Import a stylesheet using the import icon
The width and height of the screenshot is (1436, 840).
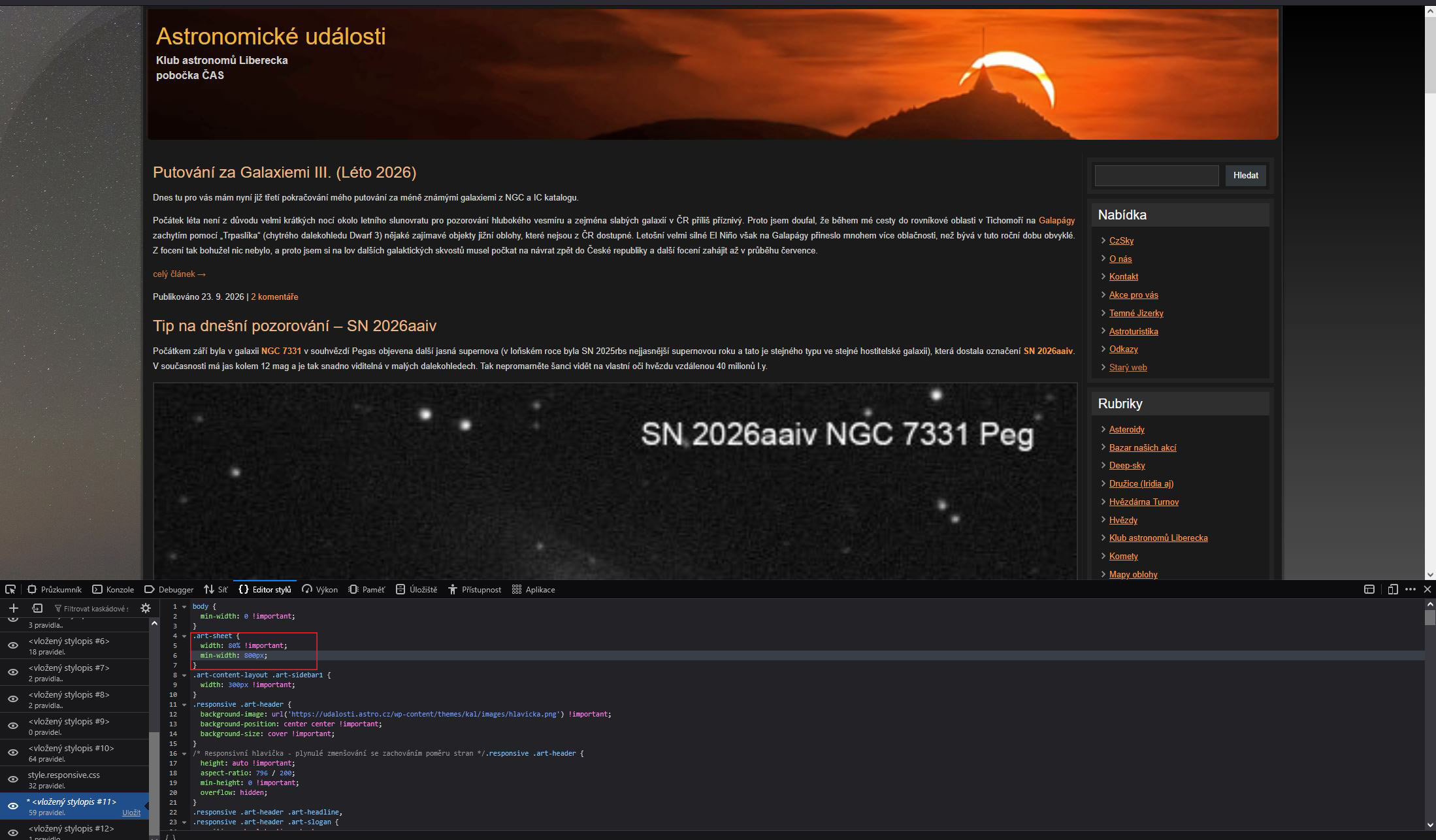click(x=37, y=608)
